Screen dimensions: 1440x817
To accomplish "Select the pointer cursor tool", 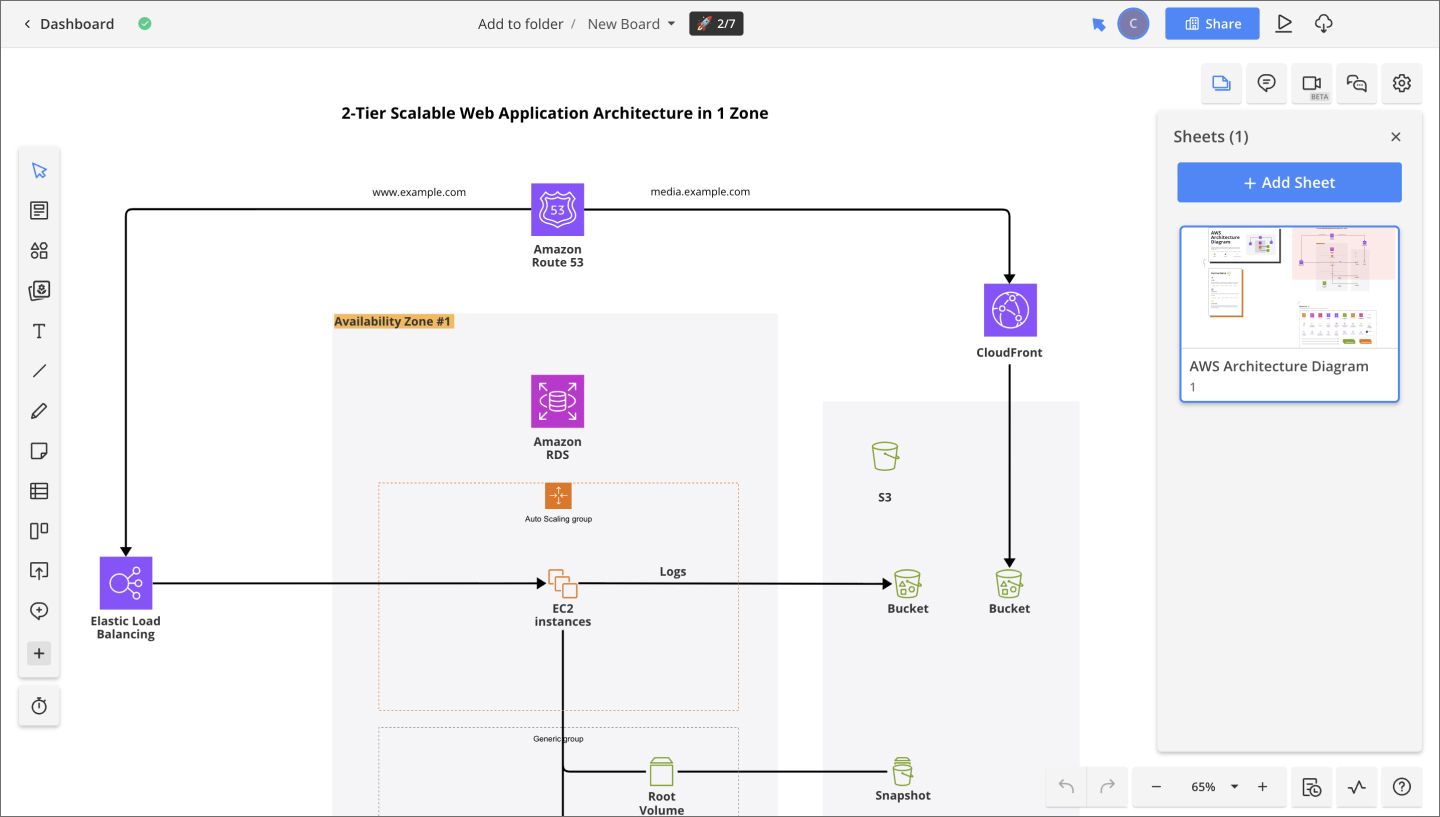I will (x=39, y=170).
